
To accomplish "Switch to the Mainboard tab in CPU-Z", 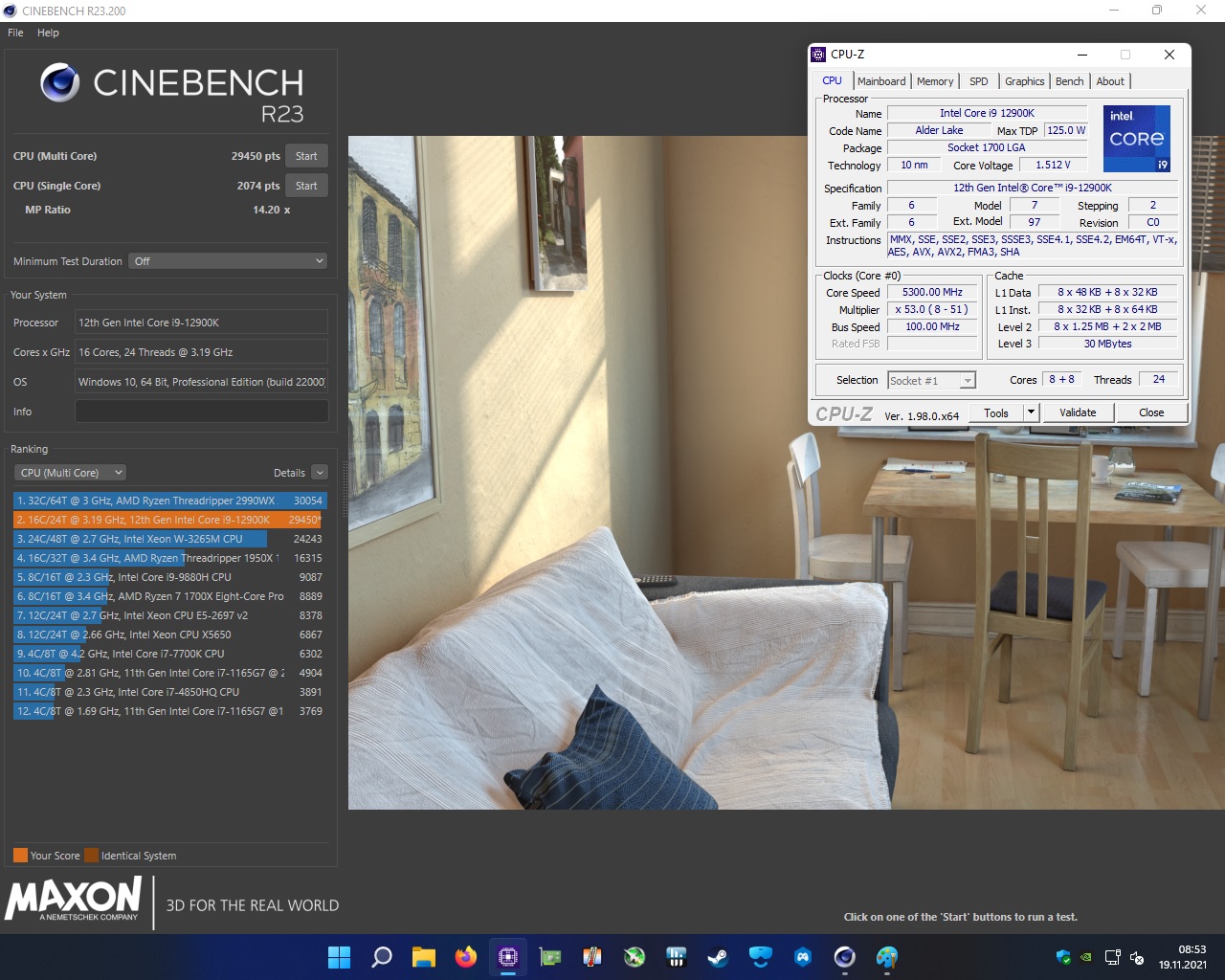I will (881, 81).
